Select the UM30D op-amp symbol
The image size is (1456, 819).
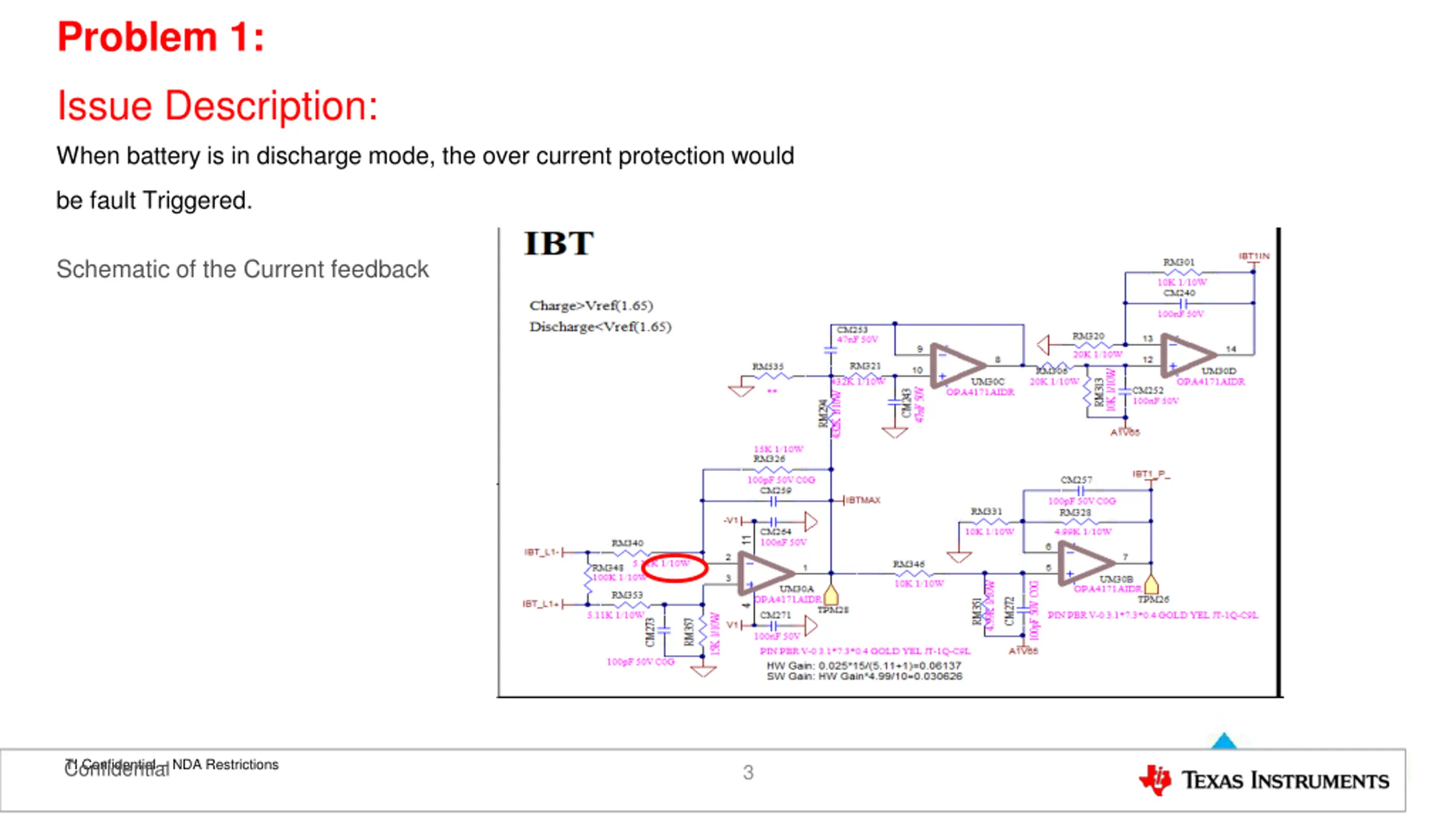click(1189, 355)
